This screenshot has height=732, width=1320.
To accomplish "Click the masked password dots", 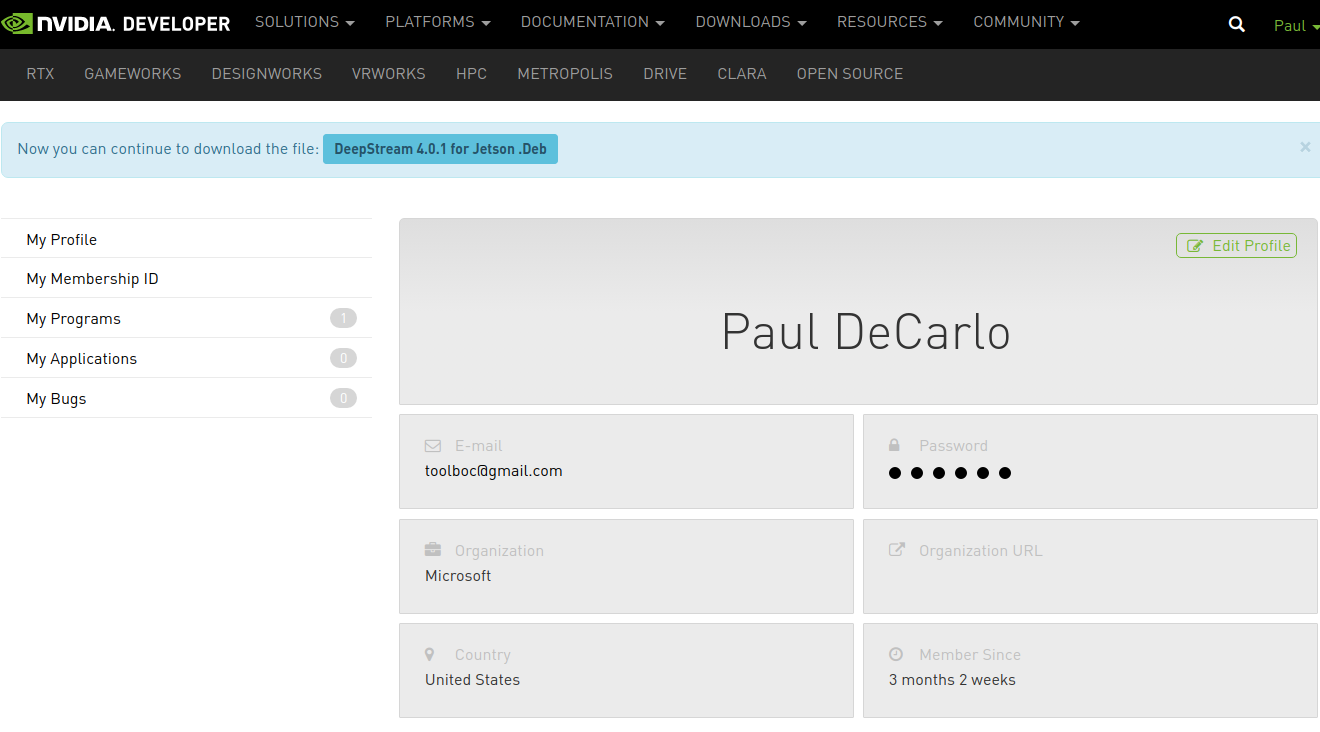I will coord(950,473).
